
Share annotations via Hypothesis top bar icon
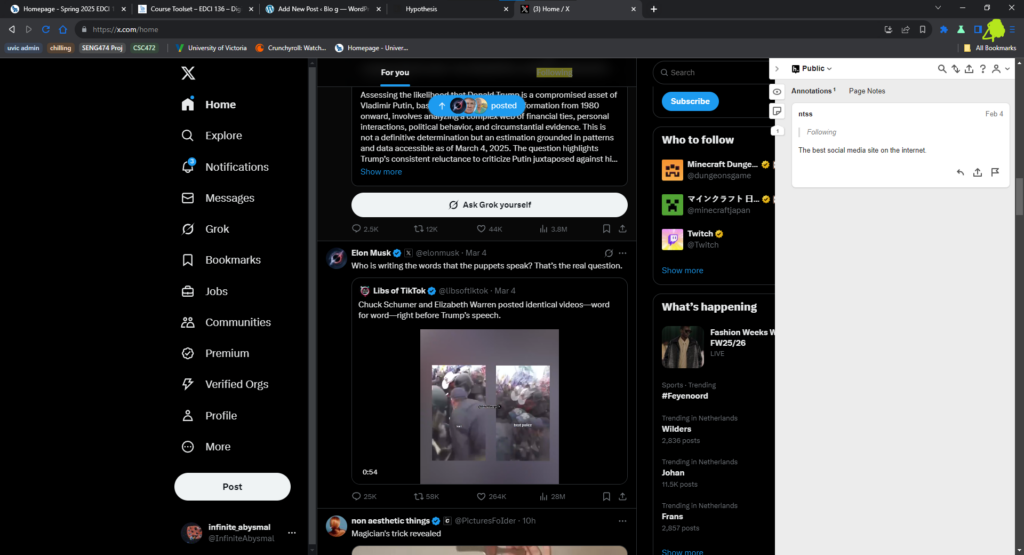coord(969,69)
